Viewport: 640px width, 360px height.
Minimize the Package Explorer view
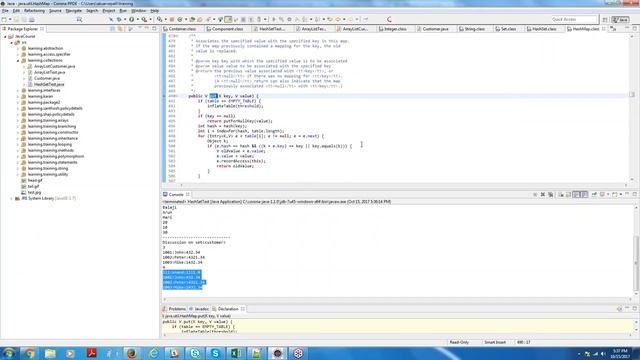click(x=147, y=29)
